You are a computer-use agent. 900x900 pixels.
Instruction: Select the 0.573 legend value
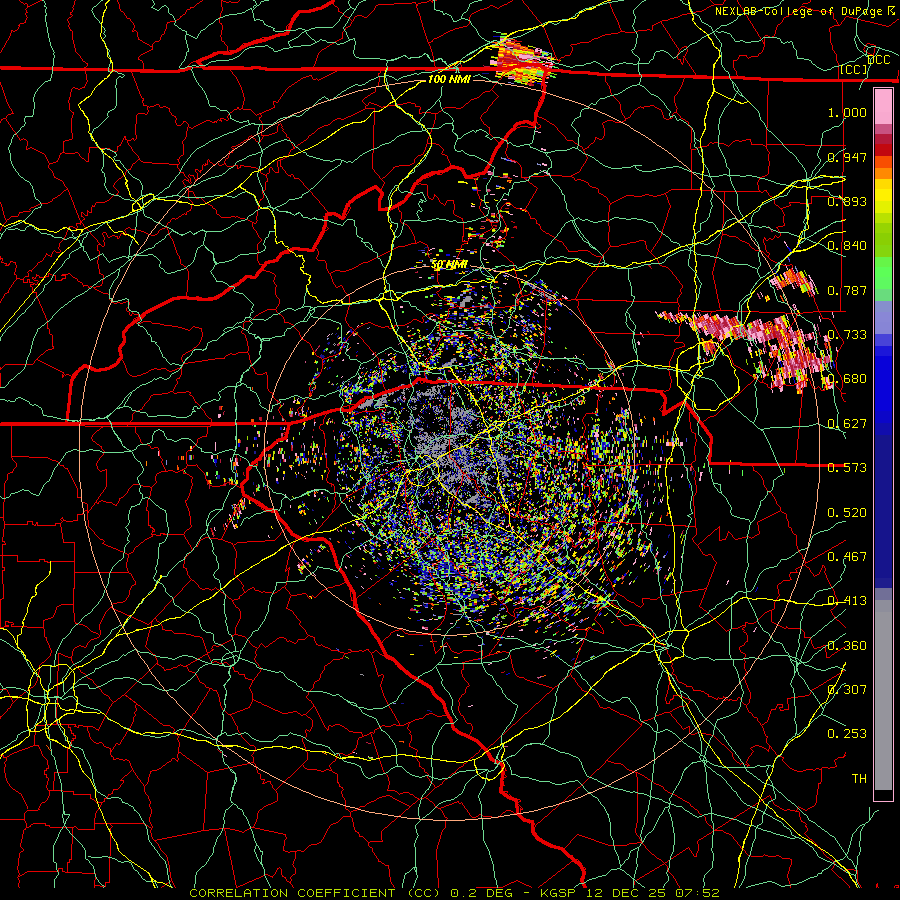847,468
